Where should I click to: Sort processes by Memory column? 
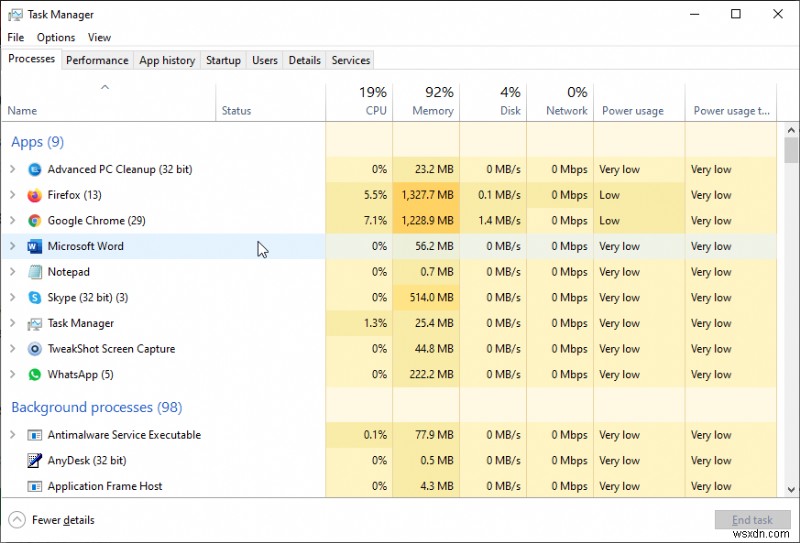coord(426,102)
